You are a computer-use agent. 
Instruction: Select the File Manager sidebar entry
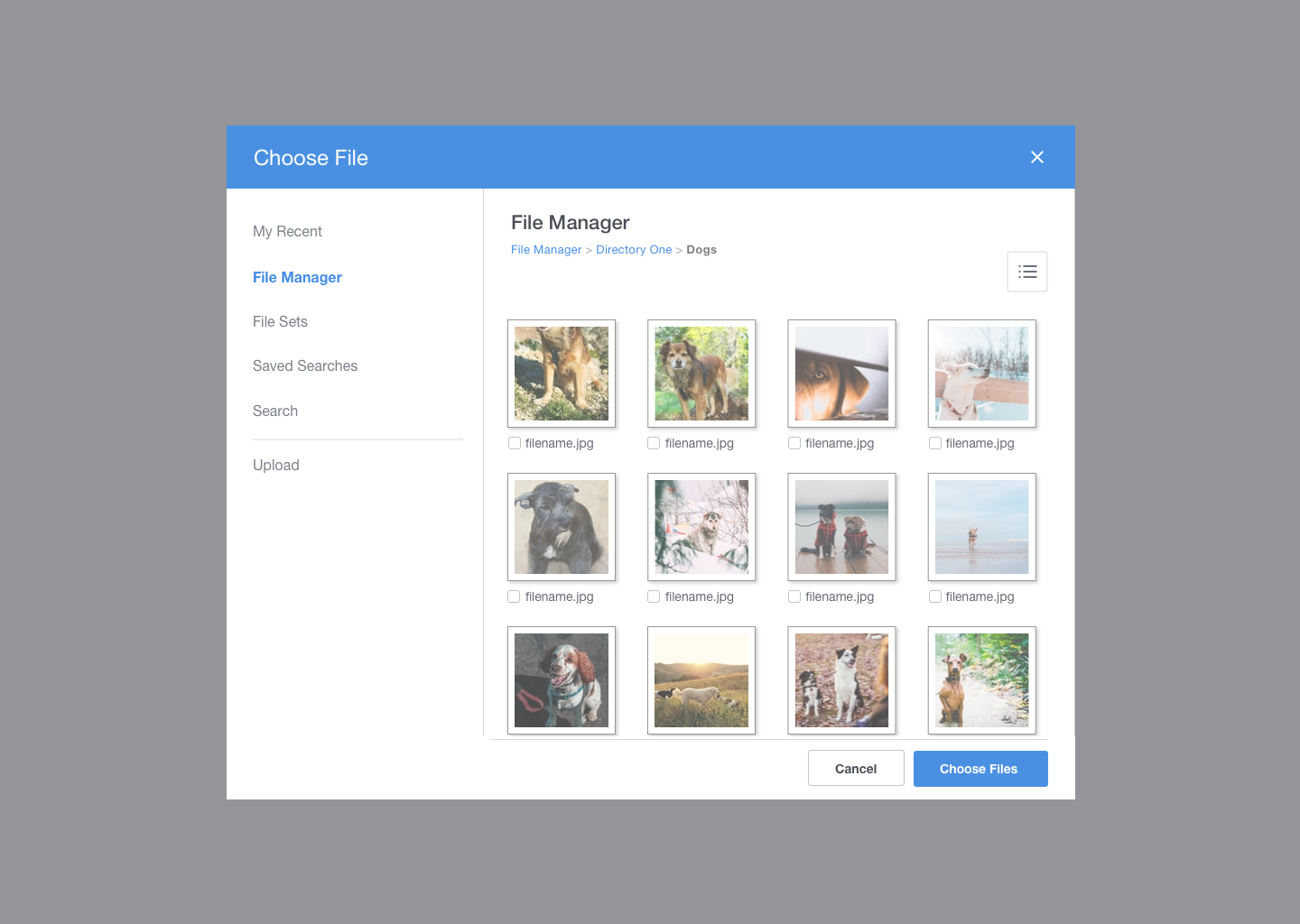click(297, 277)
